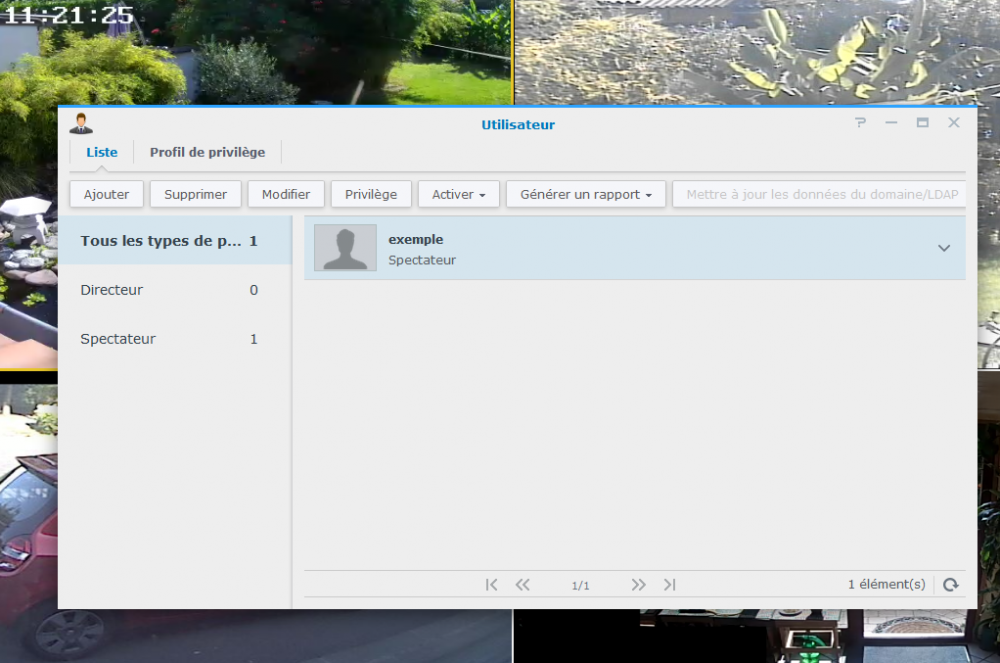Open the help question mark icon
The image size is (1000, 663).
pyautogui.click(x=860, y=122)
